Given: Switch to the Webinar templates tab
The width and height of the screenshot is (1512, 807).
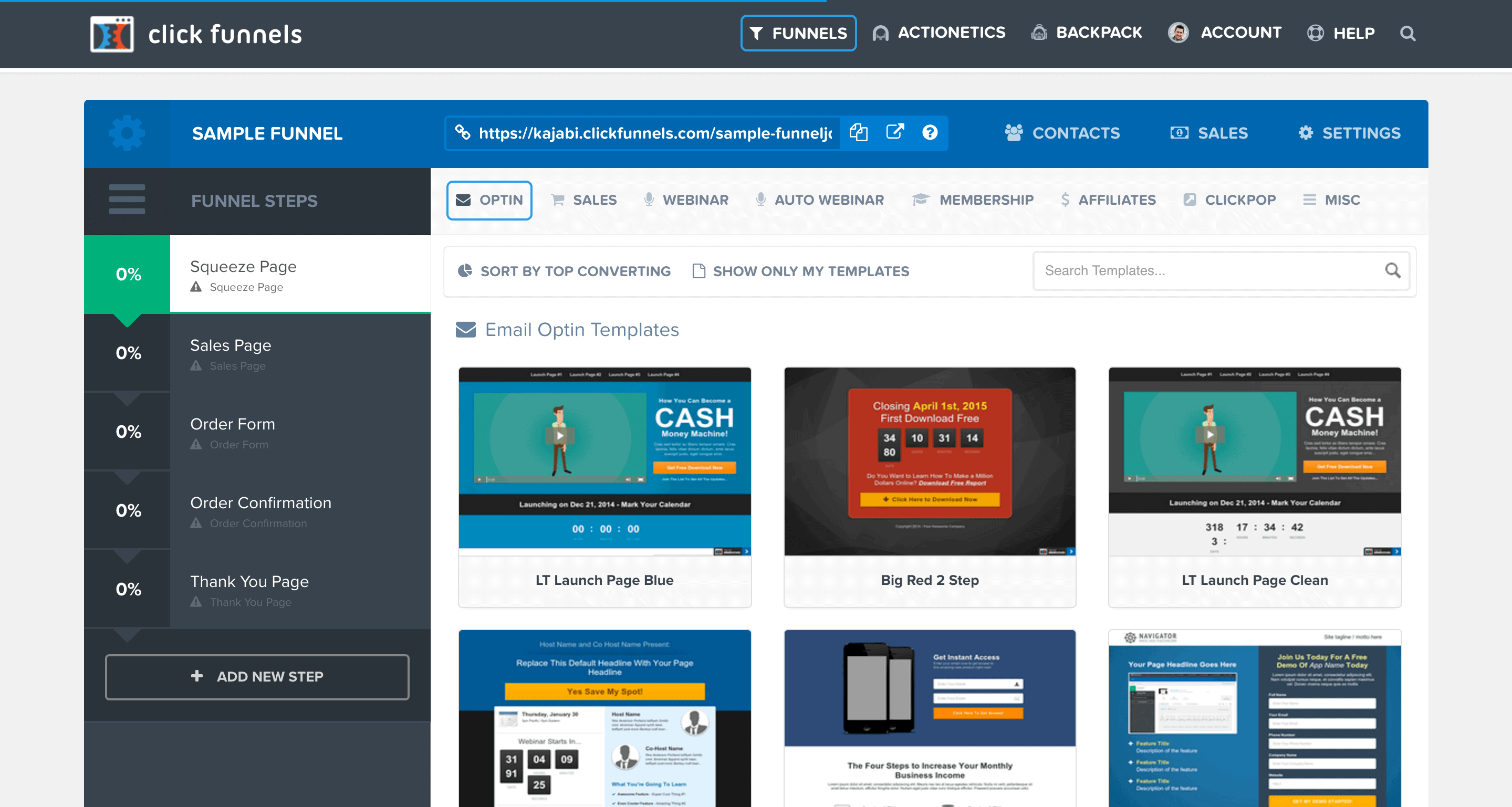Looking at the screenshot, I should point(685,200).
